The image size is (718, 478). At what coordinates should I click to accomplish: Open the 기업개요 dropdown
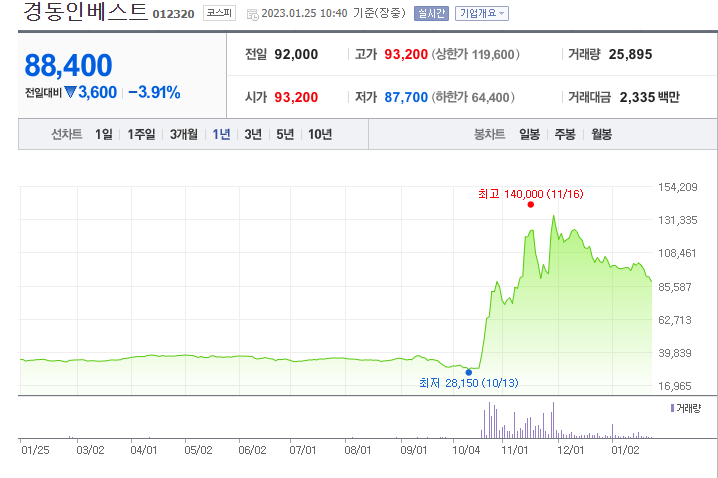tap(482, 13)
